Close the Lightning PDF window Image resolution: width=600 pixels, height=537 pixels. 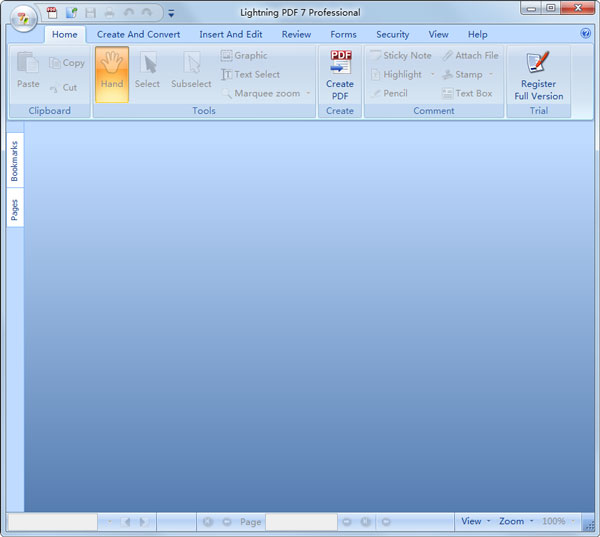click(x=578, y=8)
